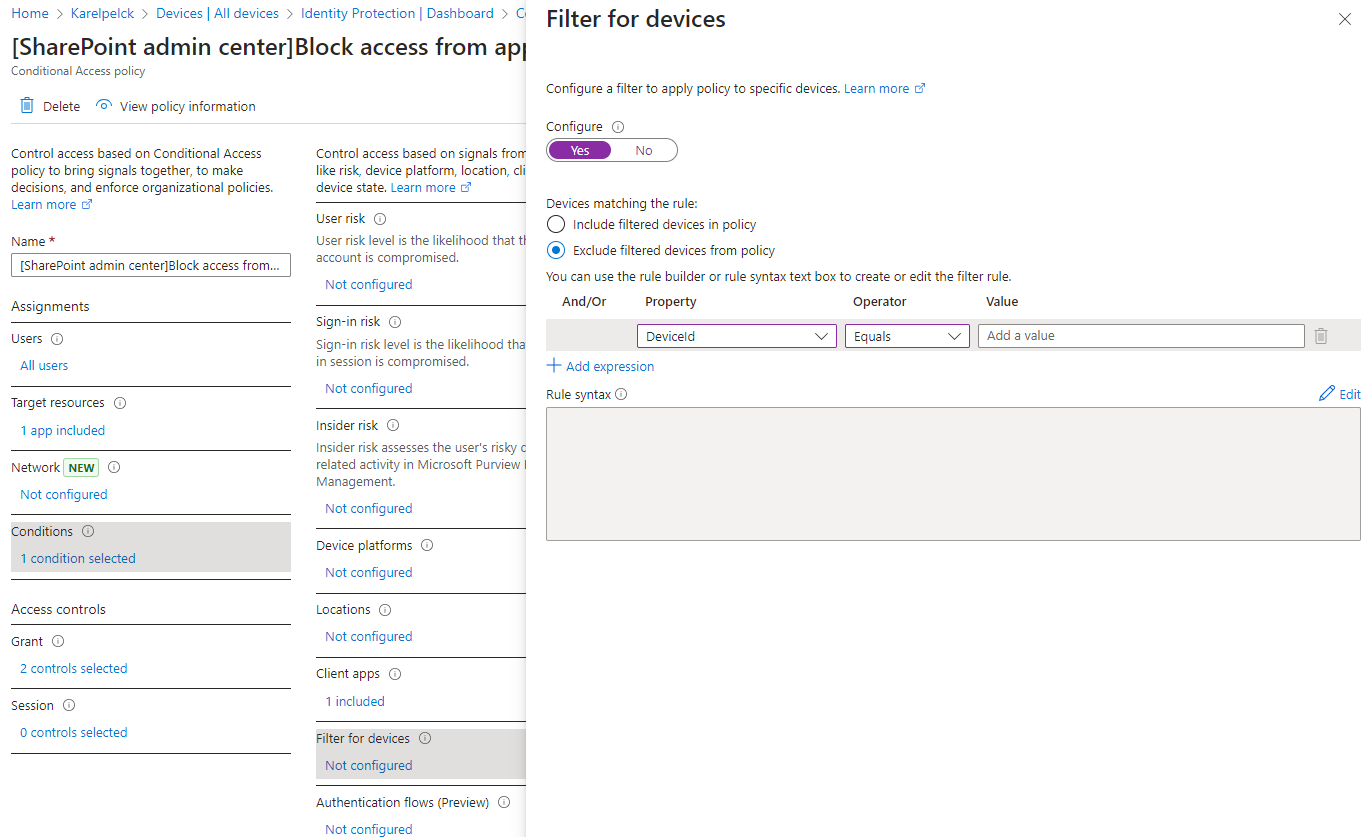Click the Edit pencil icon for rule syntax
The height and width of the screenshot is (837, 1369).
click(1327, 394)
